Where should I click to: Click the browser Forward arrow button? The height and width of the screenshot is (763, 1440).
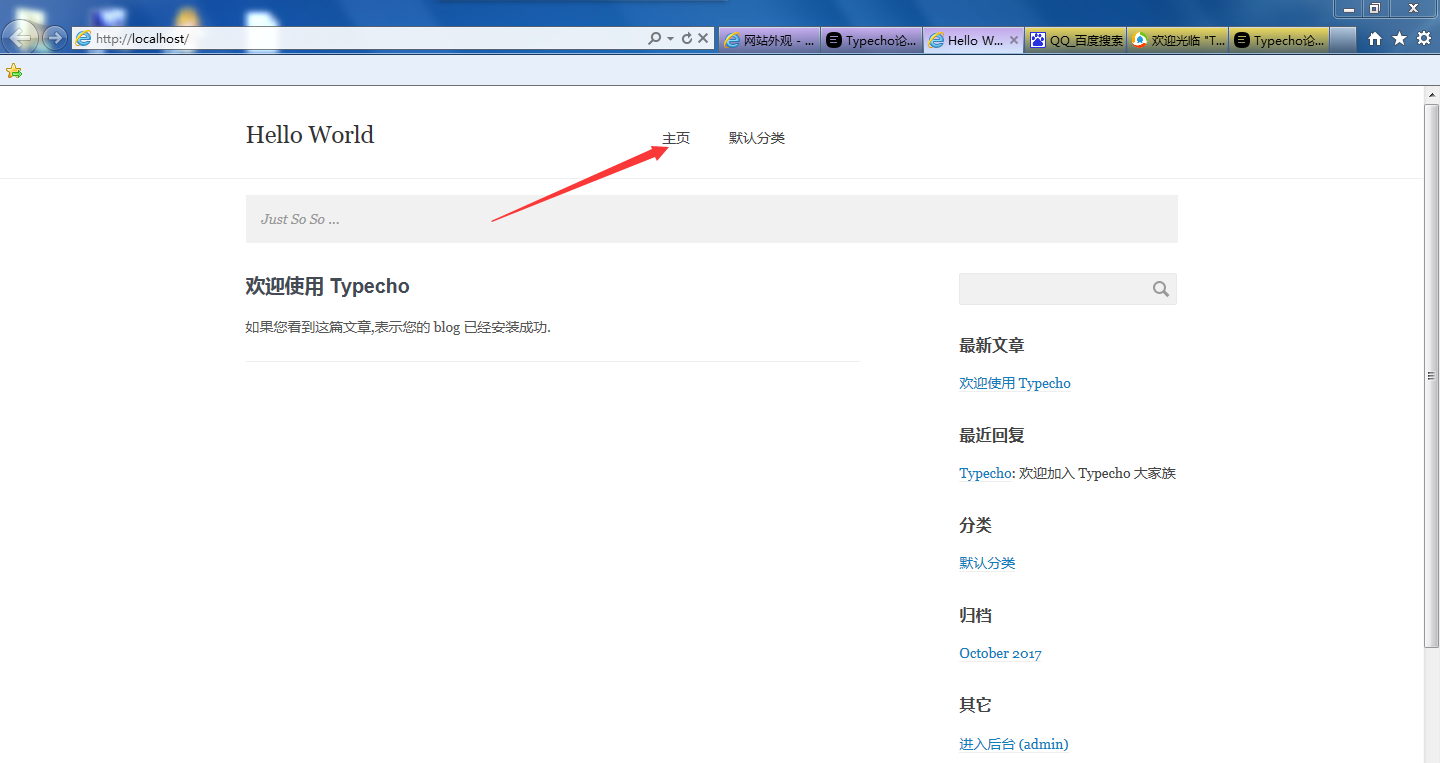(55, 38)
